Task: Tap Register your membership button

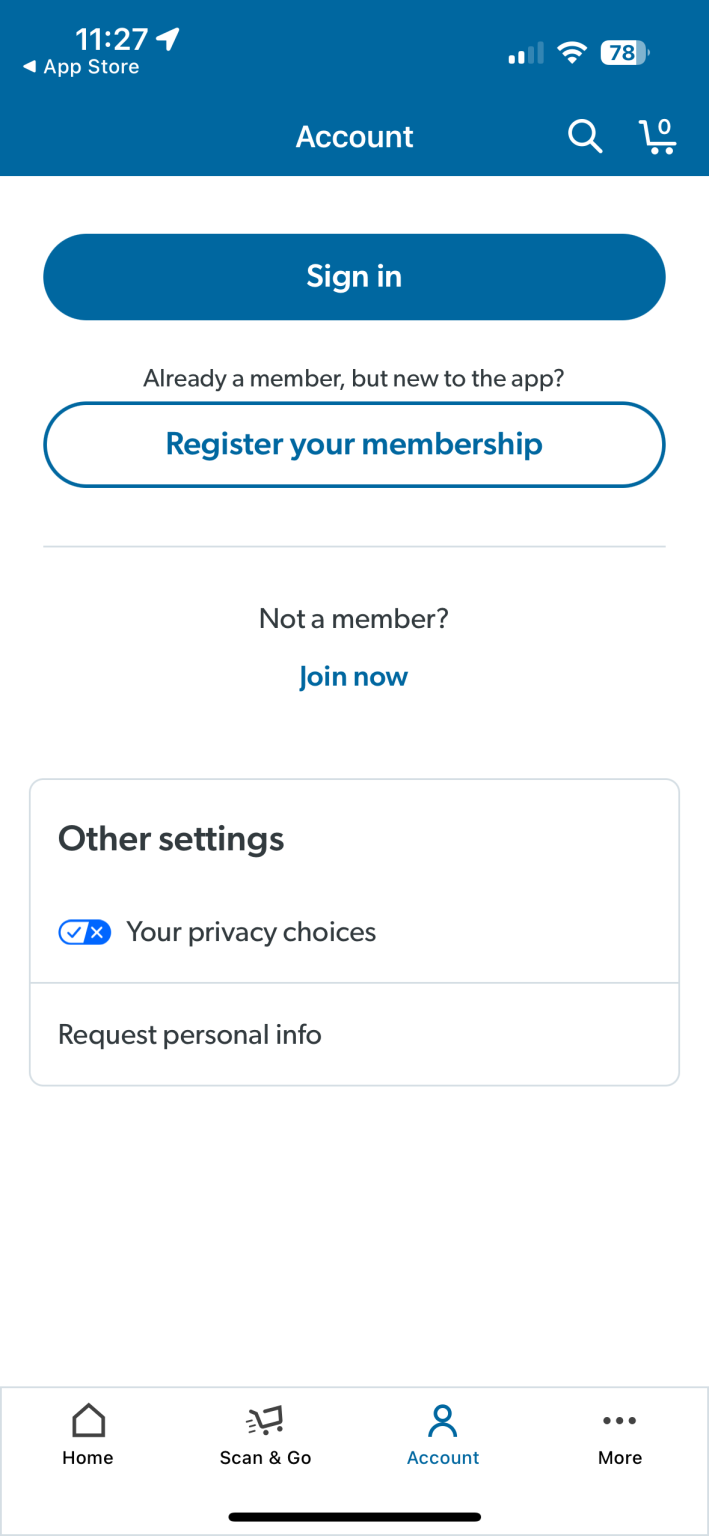Action: pos(354,444)
